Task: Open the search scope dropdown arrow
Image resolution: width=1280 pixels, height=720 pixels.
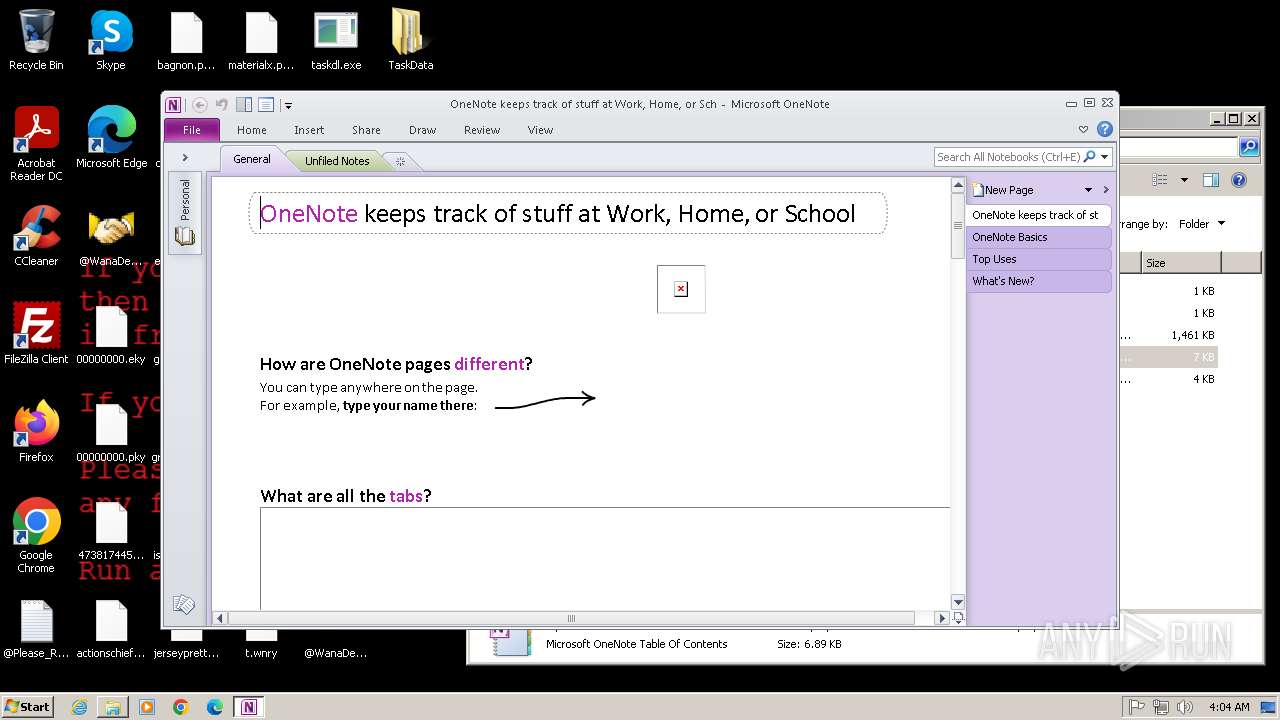Action: 1105,157
